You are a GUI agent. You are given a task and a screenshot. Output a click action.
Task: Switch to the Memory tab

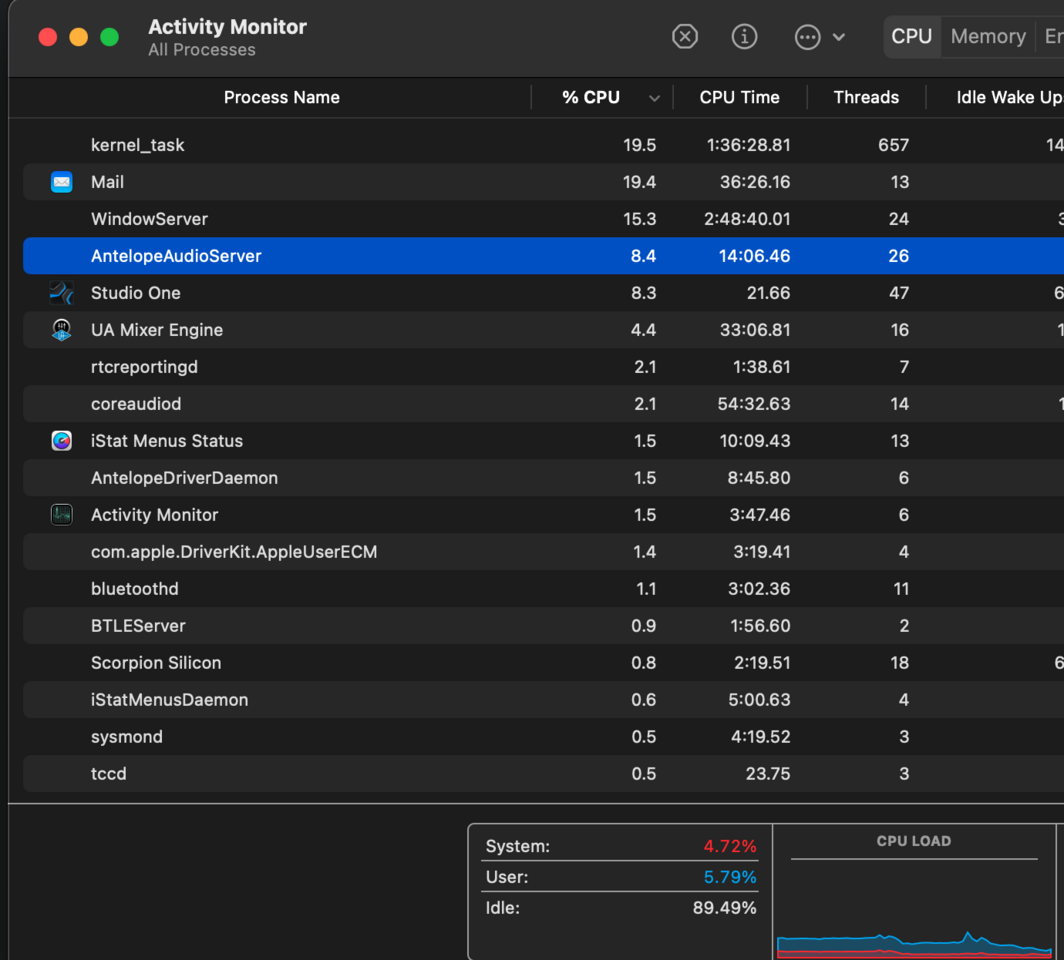(x=988, y=37)
